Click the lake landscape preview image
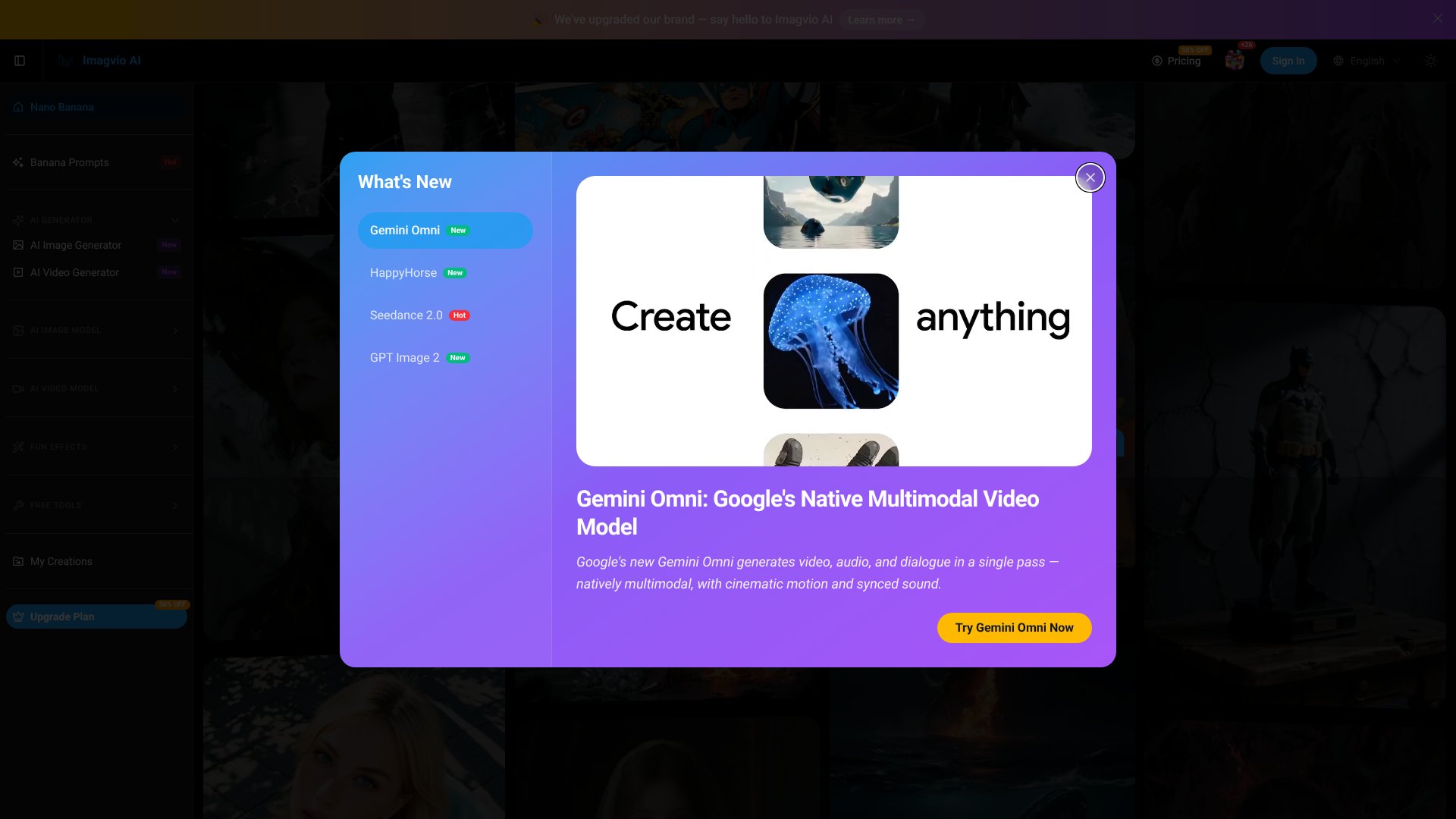This screenshot has height=819, width=1456. point(830,212)
